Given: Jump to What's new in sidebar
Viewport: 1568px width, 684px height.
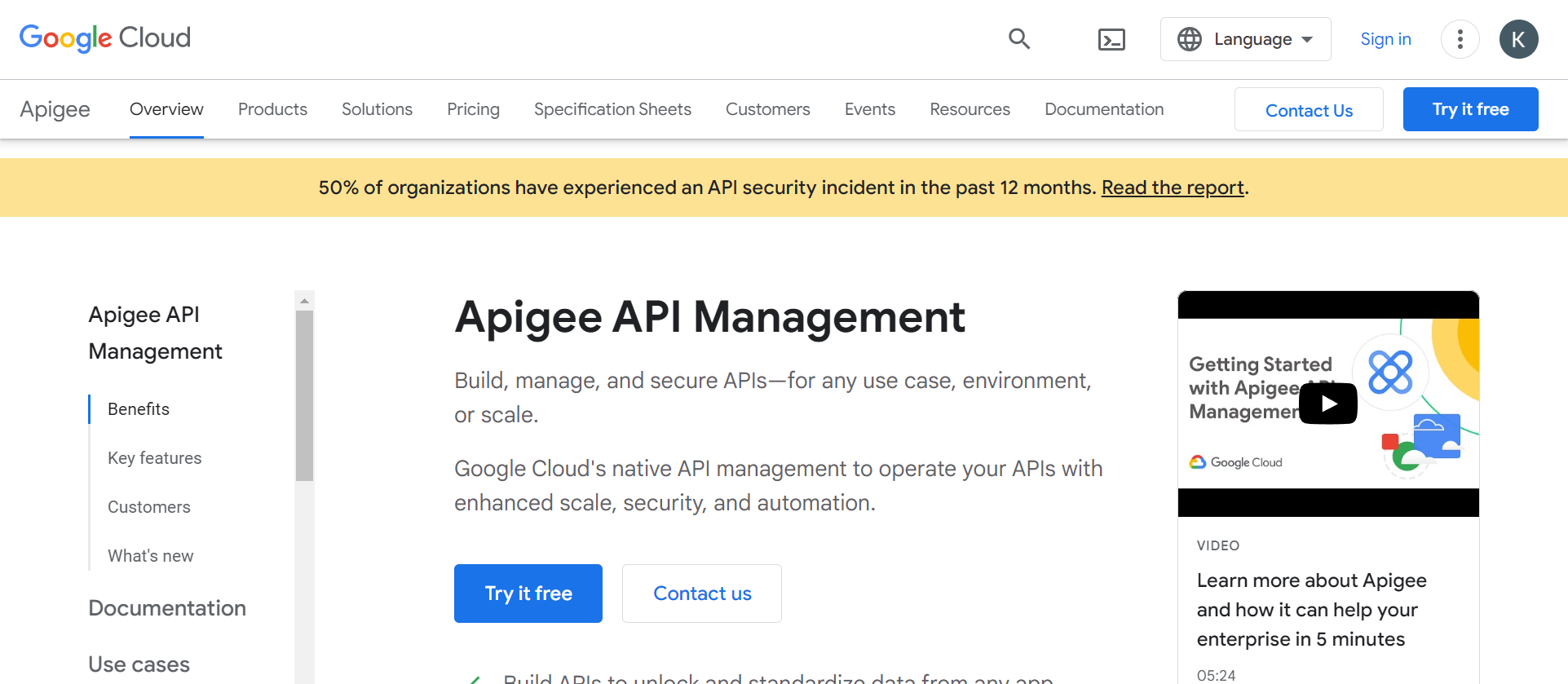Looking at the screenshot, I should click(x=150, y=556).
